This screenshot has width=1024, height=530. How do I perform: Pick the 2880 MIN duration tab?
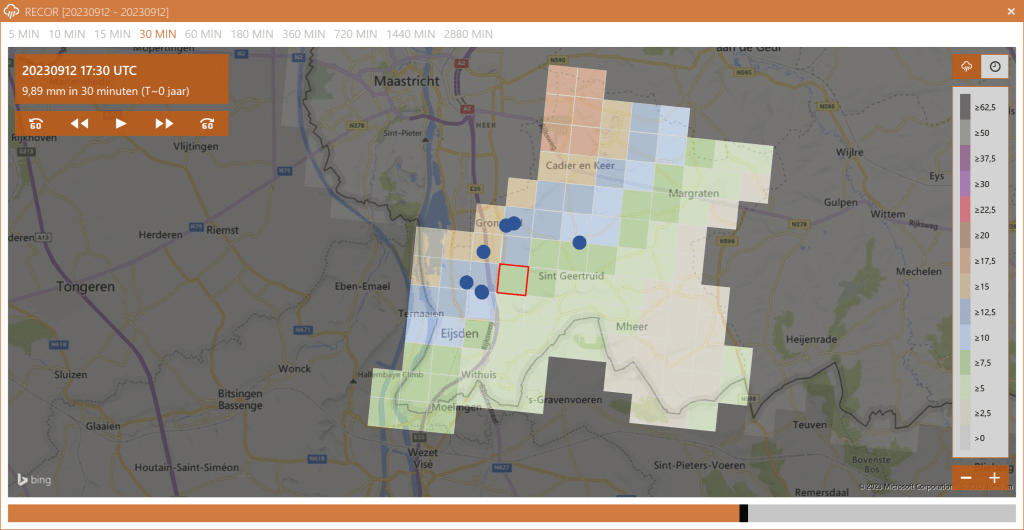click(x=468, y=33)
